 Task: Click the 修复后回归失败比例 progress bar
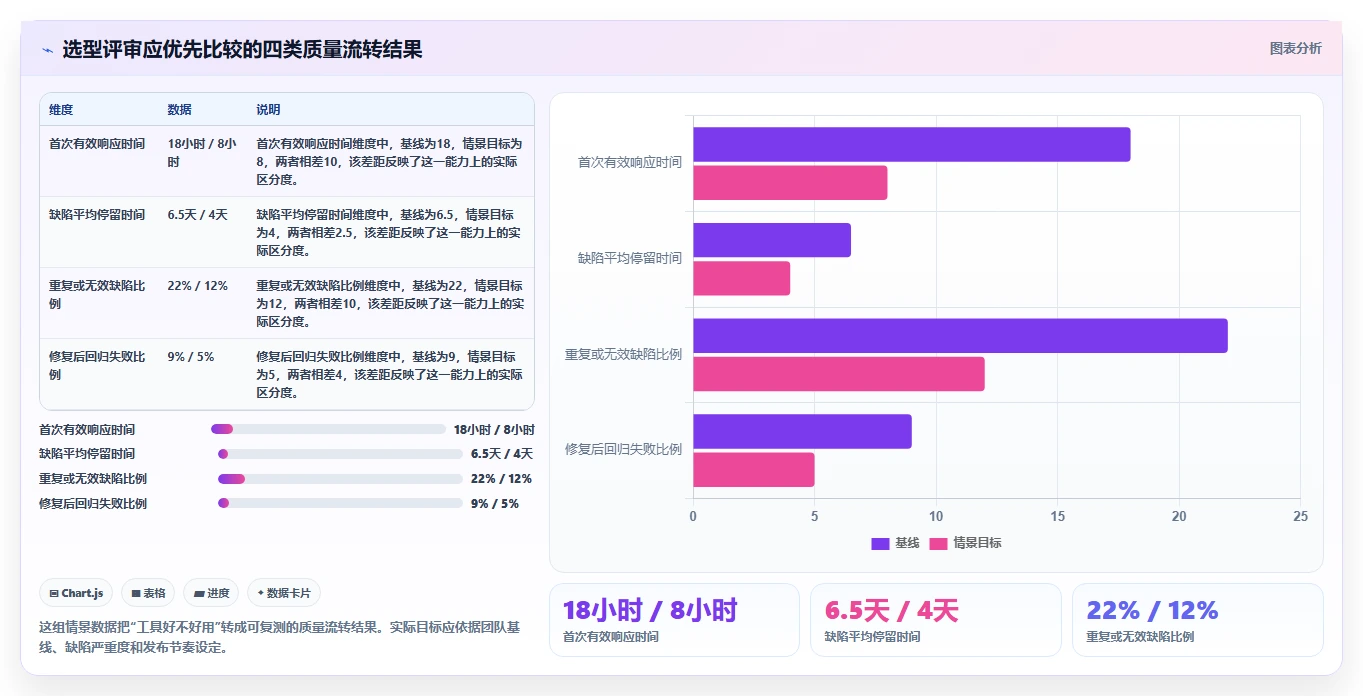point(340,503)
